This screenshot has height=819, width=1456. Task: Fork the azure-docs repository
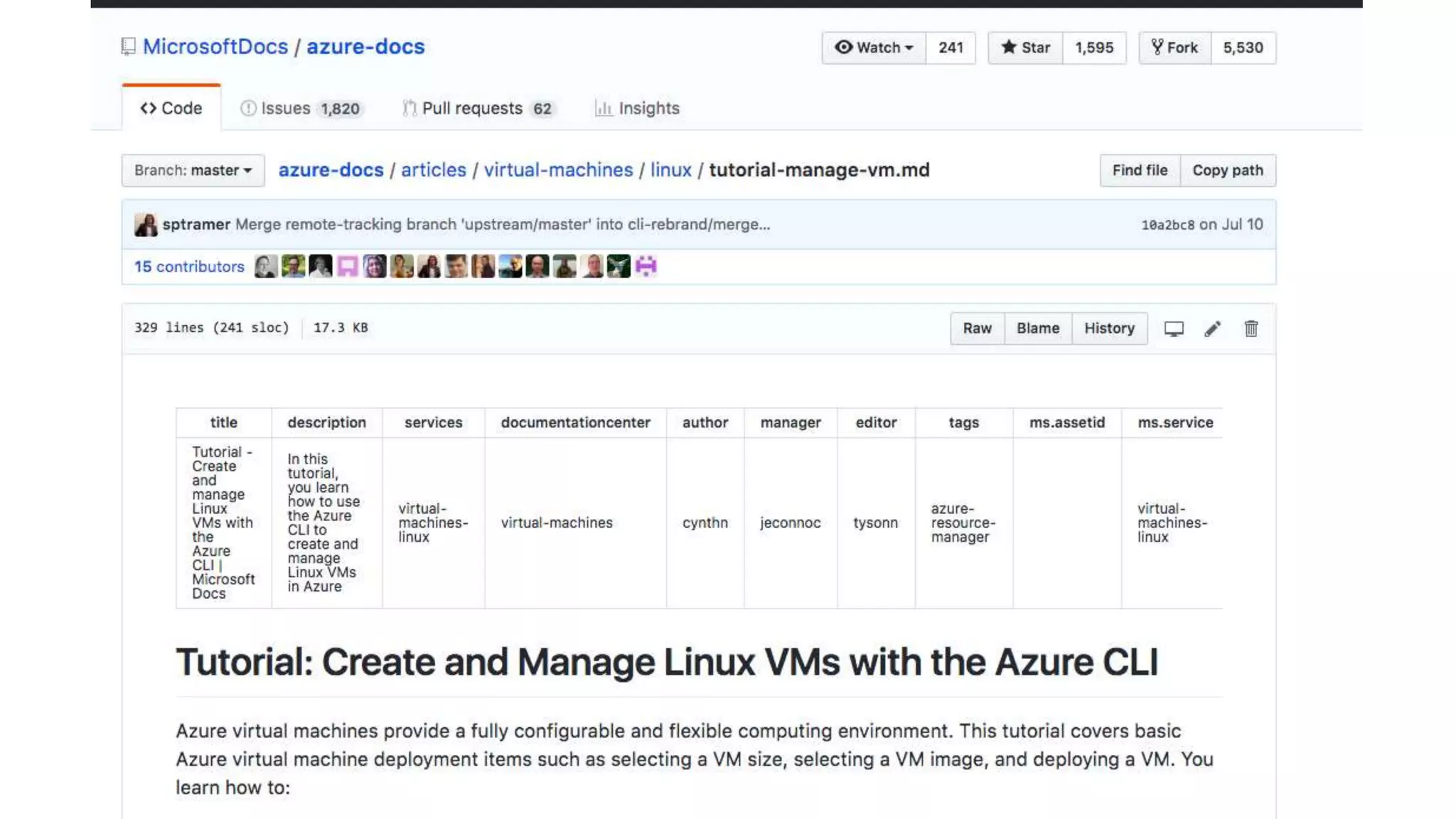tap(1174, 48)
